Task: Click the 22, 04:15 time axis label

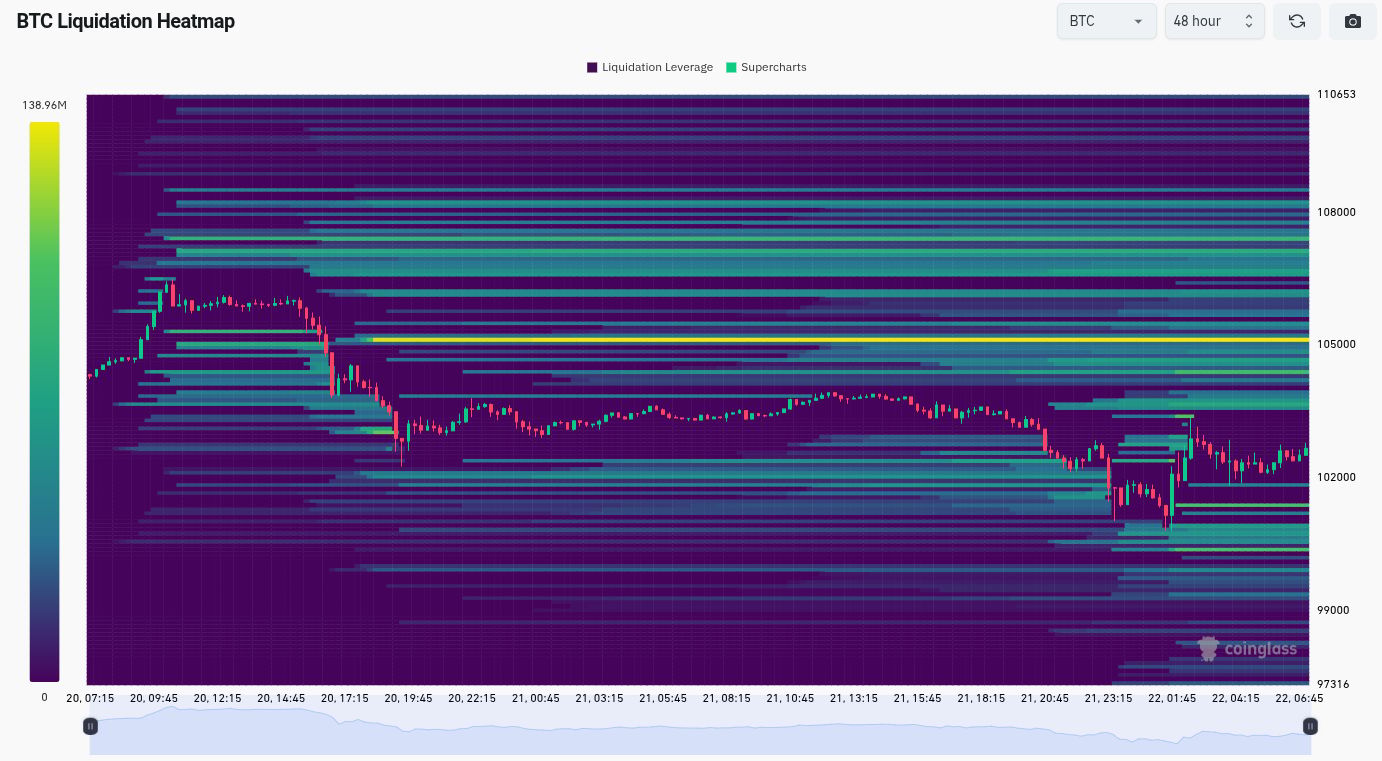Action: (1236, 698)
